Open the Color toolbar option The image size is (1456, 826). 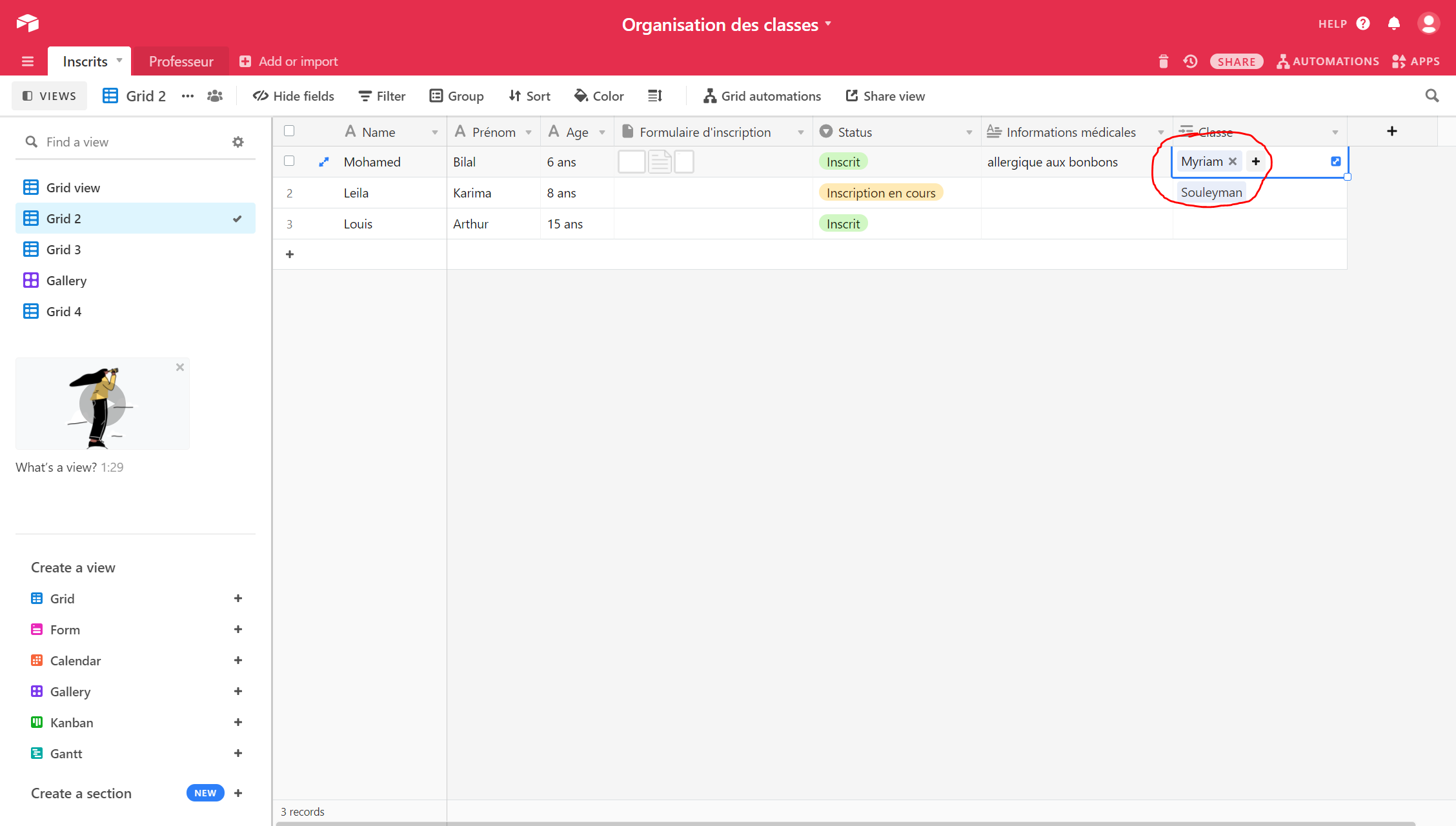point(599,96)
